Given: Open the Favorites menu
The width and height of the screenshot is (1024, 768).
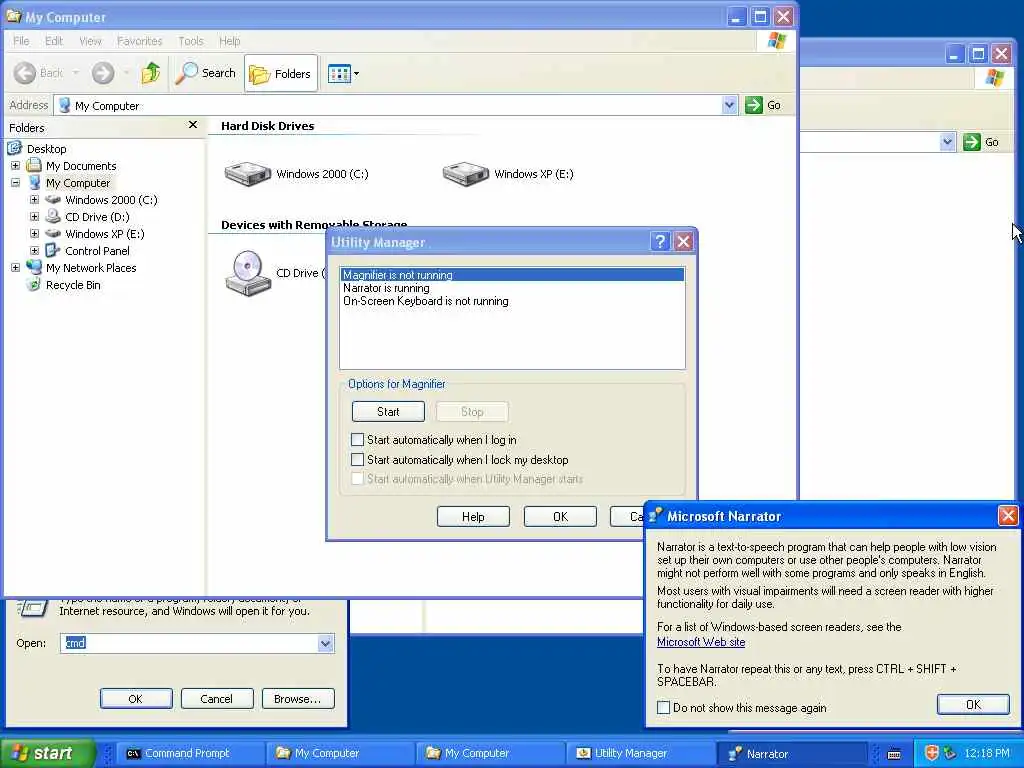Looking at the screenshot, I should 140,41.
